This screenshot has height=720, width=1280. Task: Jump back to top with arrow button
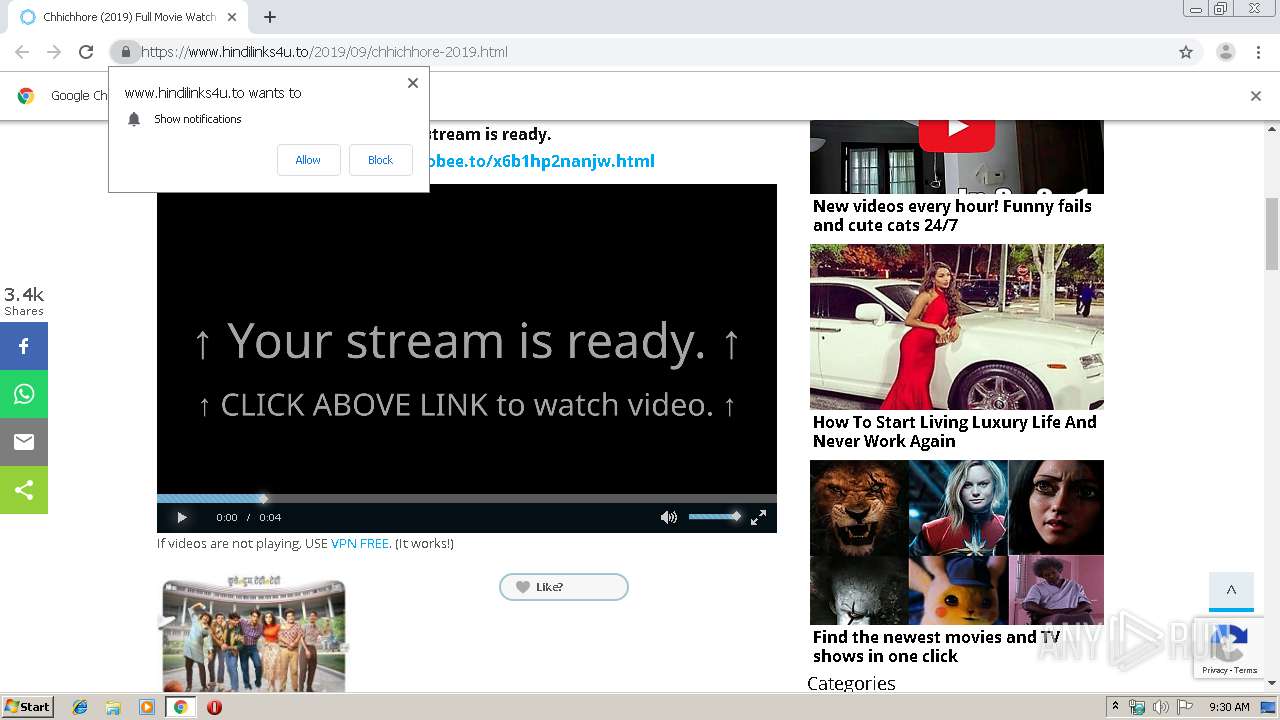pos(1231,591)
